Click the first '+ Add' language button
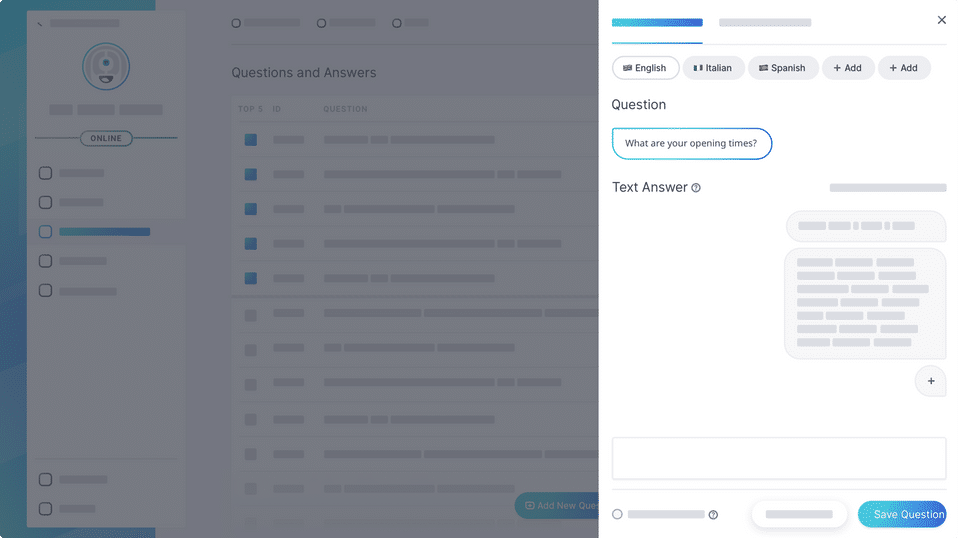The image size is (960, 538). (x=848, y=68)
